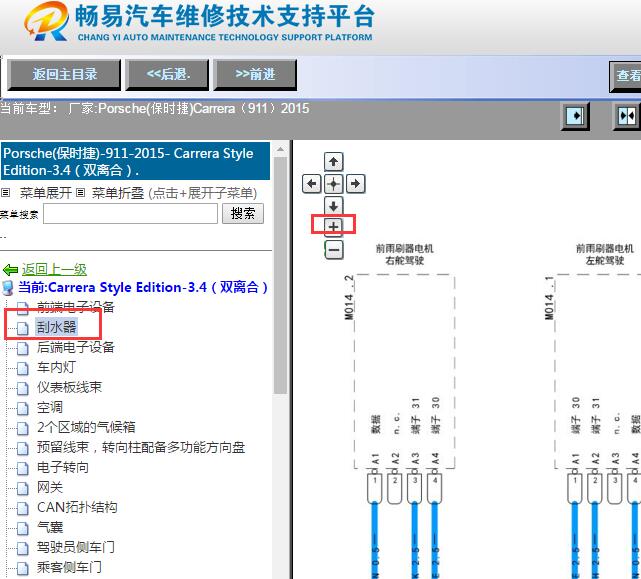This screenshot has width=641, height=579.
Task: Open 预留线束，转向柱配备多功能方向盘 item
Action: (141, 447)
